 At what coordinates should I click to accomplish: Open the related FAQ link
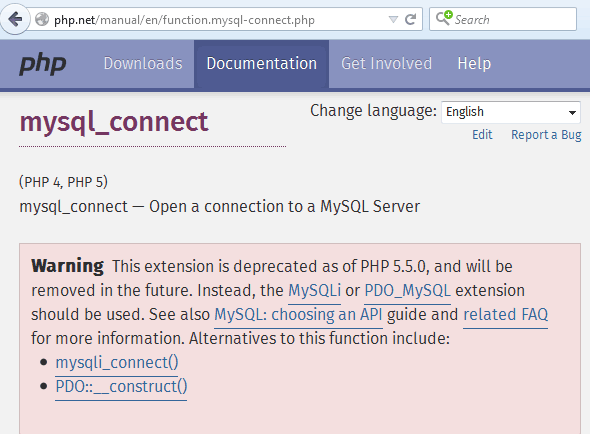[505, 315]
